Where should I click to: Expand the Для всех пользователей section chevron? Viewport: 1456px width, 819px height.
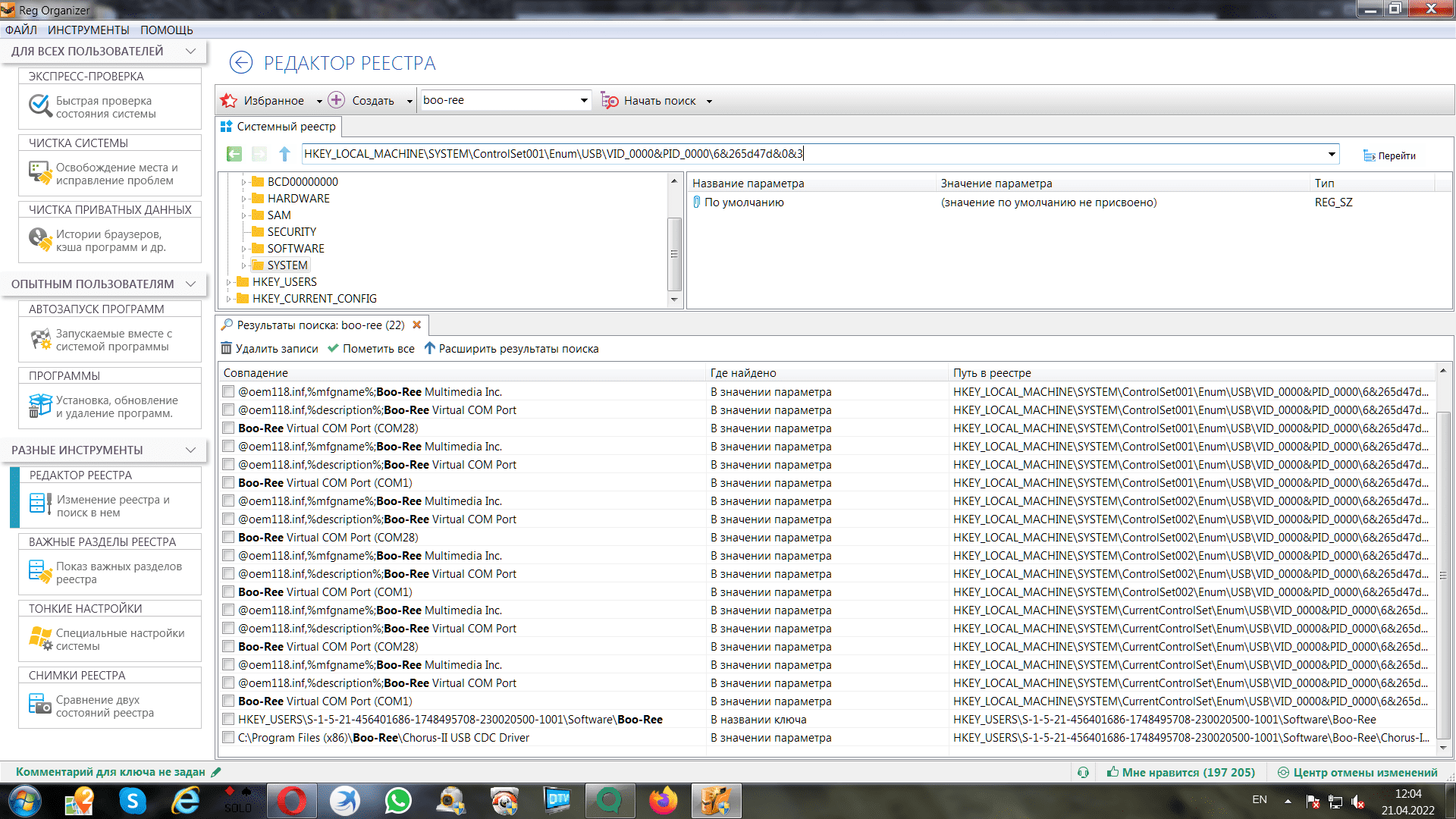(190, 51)
